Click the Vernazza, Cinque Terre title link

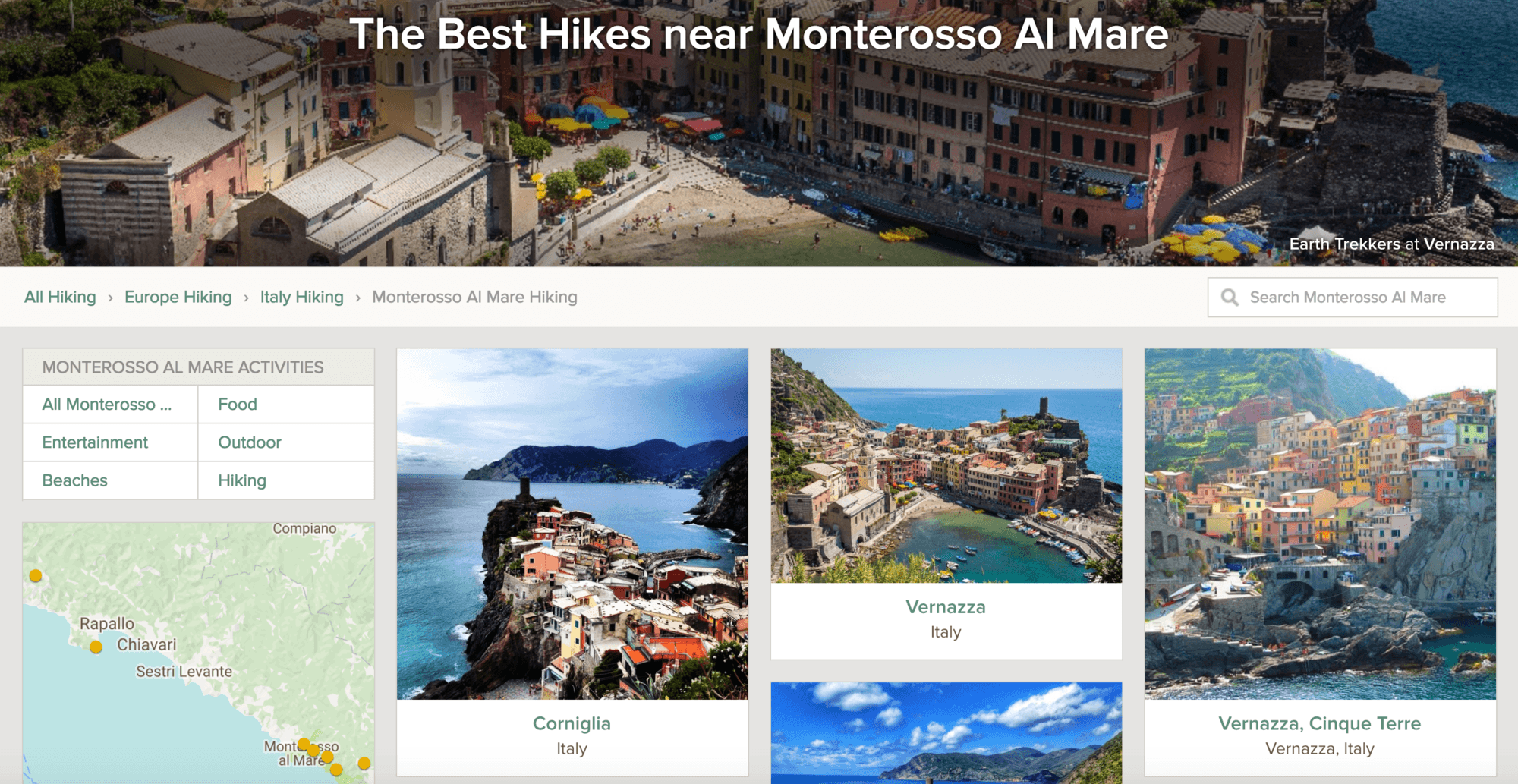(x=1320, y=723)
